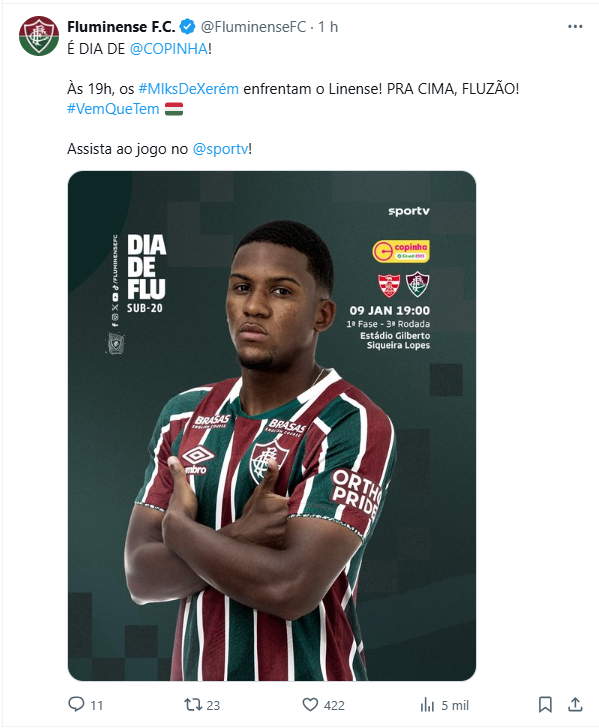Open the #VemQueTem hashtag
Viewport: 599px width, 728px height.
click(113, 109)
